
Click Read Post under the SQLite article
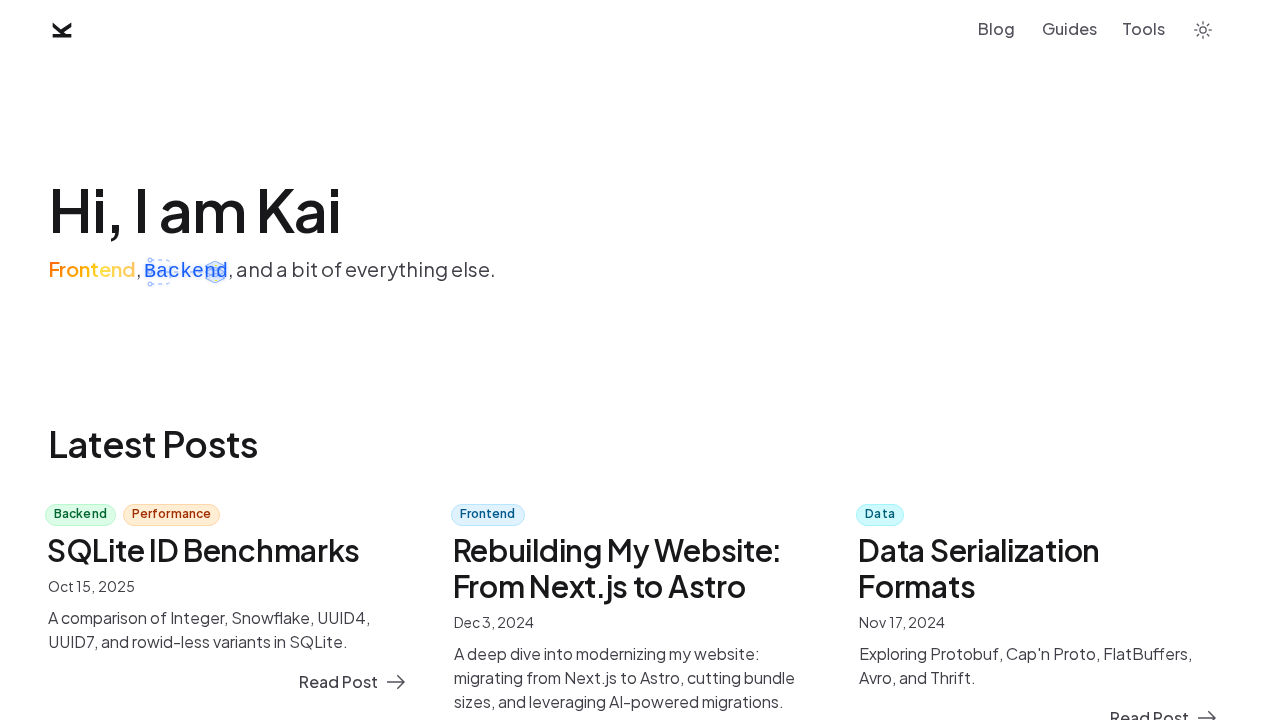coord(338,681)
